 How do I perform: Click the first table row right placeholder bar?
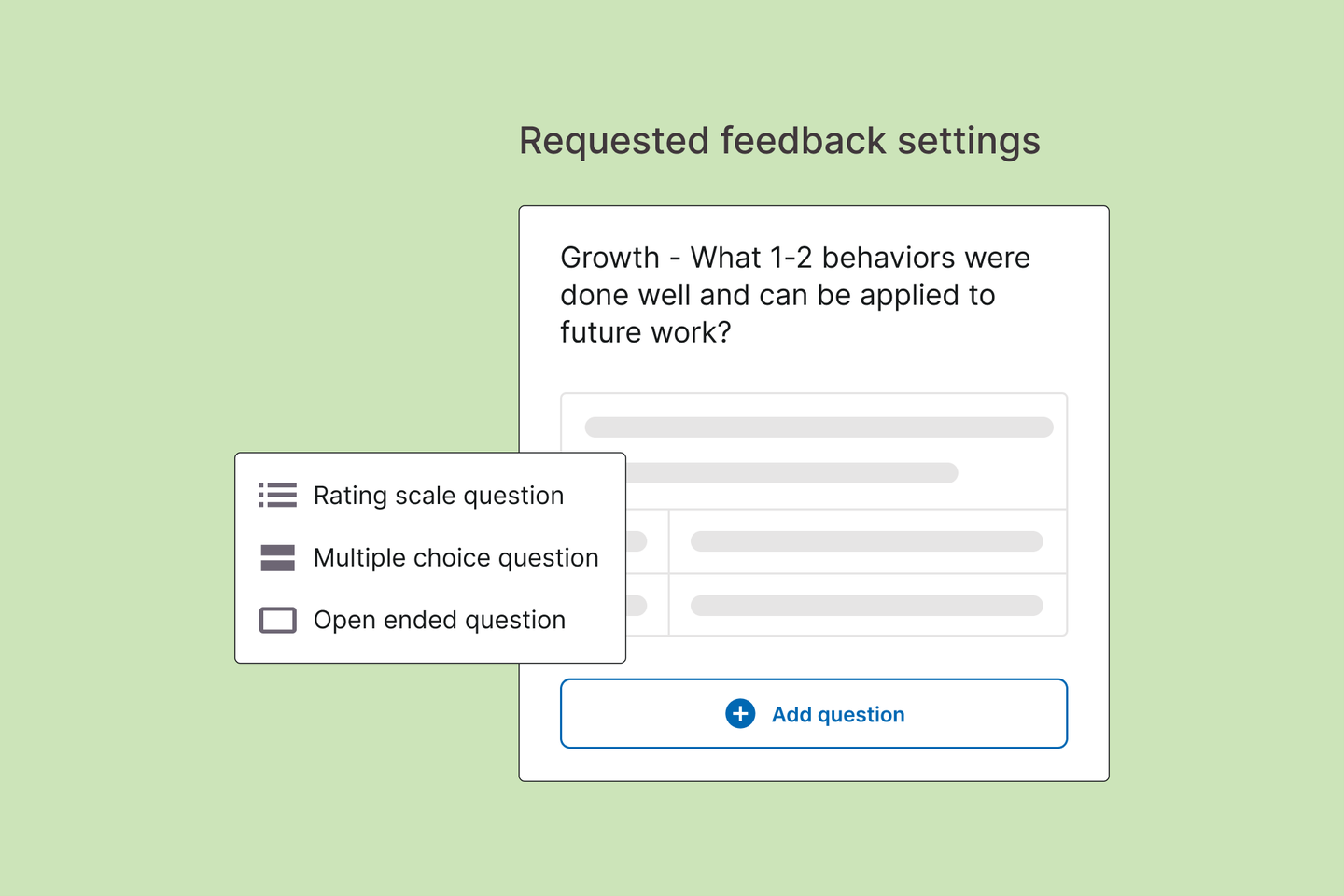[866, 541]
